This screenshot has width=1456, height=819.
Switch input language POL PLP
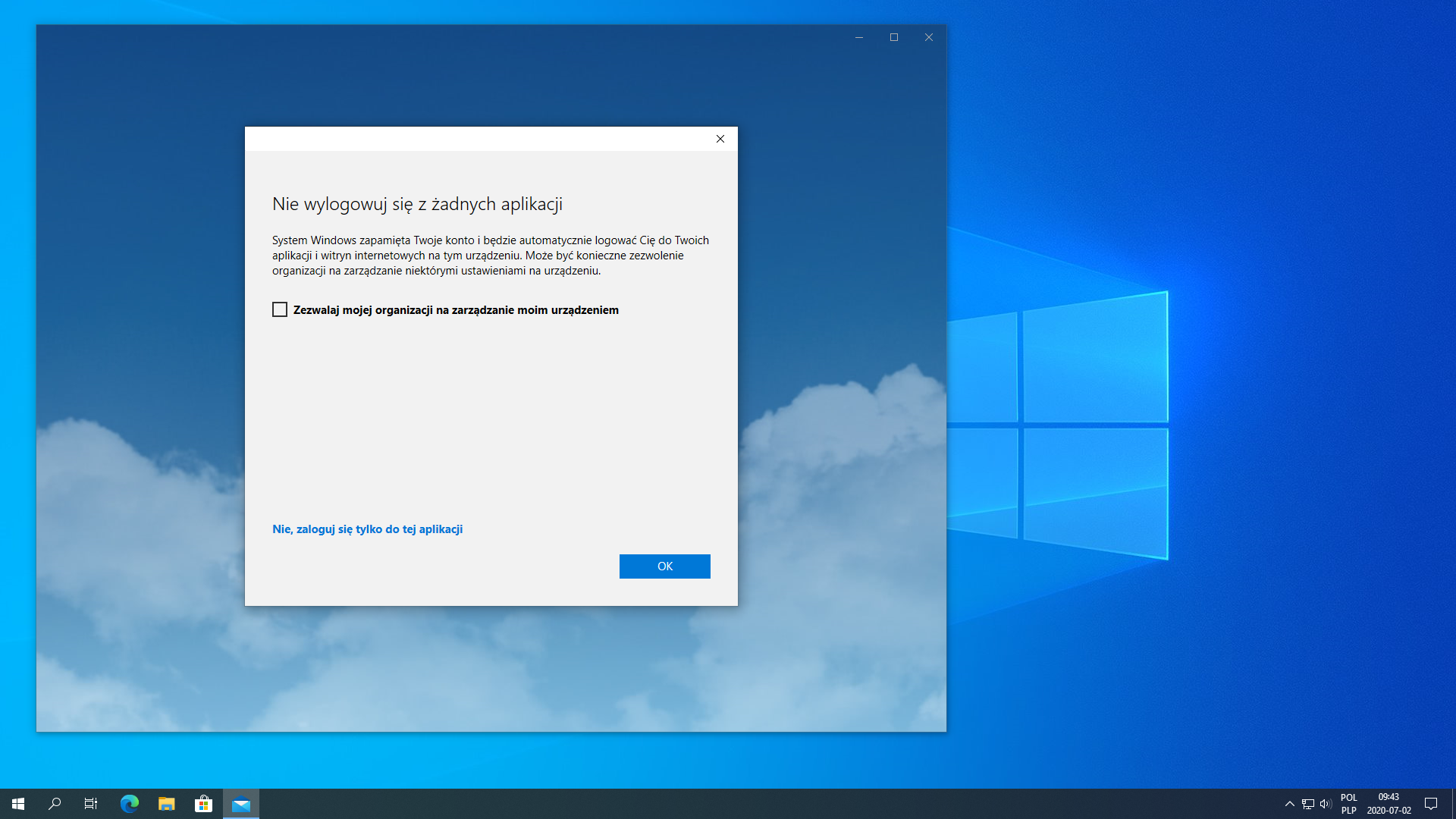(1348, 804)
